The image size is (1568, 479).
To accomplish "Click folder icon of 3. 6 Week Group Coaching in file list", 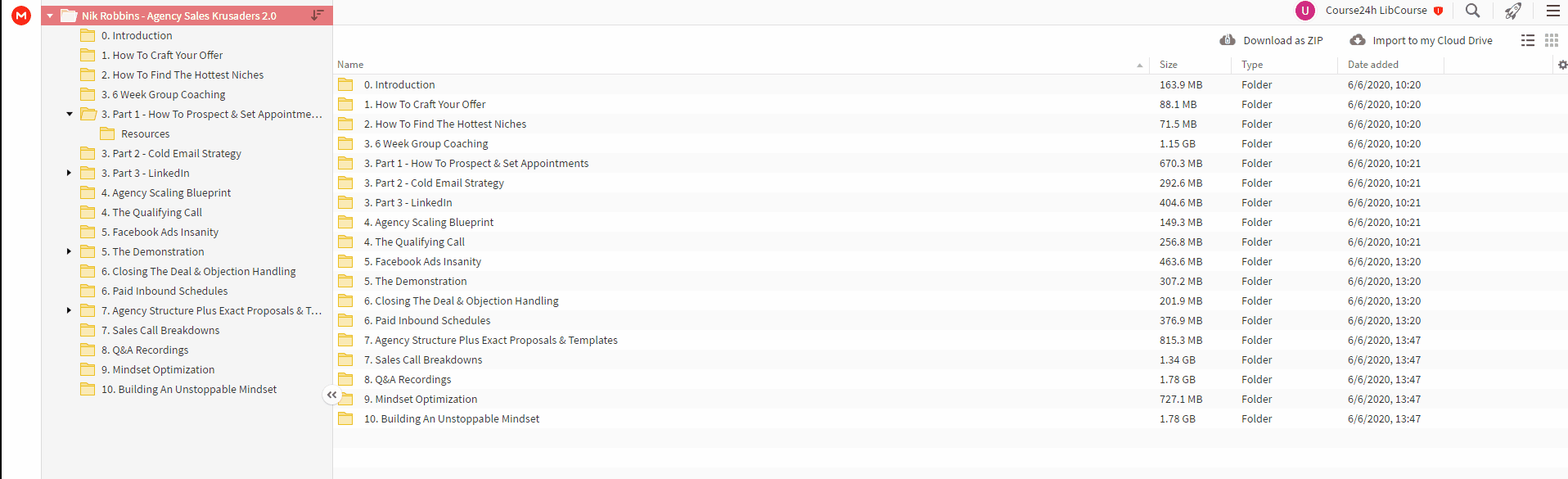I will coord(345,143).
